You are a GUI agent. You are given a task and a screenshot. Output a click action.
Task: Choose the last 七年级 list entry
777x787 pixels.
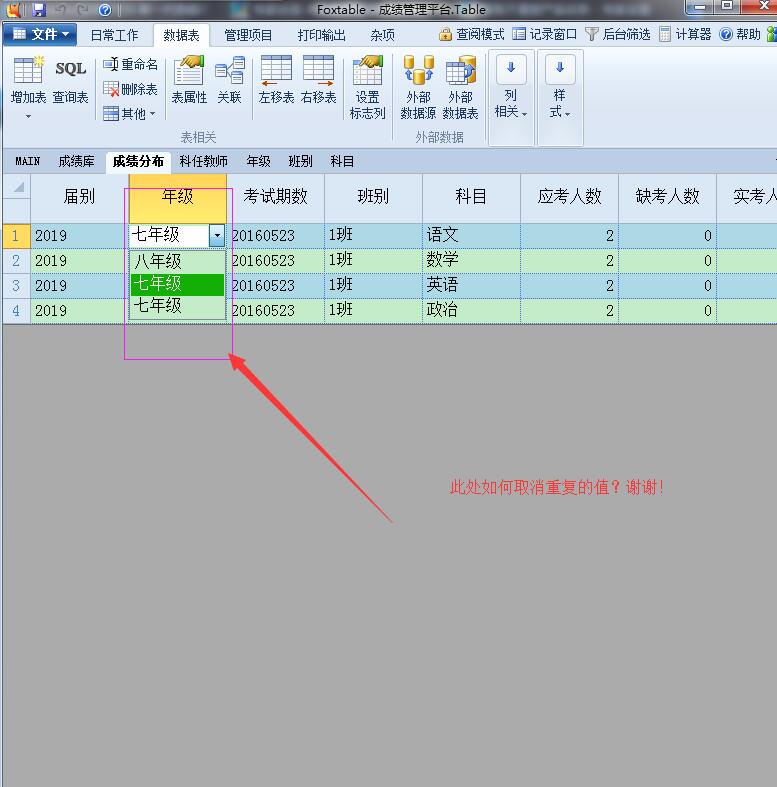click(x=178, y=306)
